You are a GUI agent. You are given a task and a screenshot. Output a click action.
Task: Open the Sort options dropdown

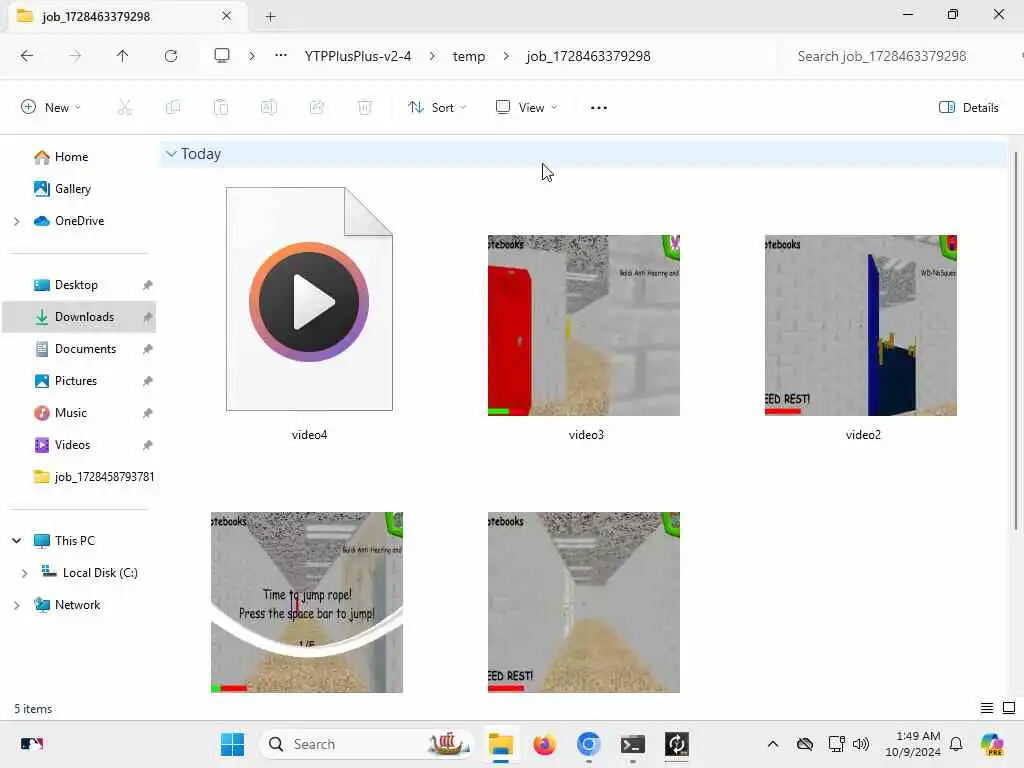click(437, 108)
